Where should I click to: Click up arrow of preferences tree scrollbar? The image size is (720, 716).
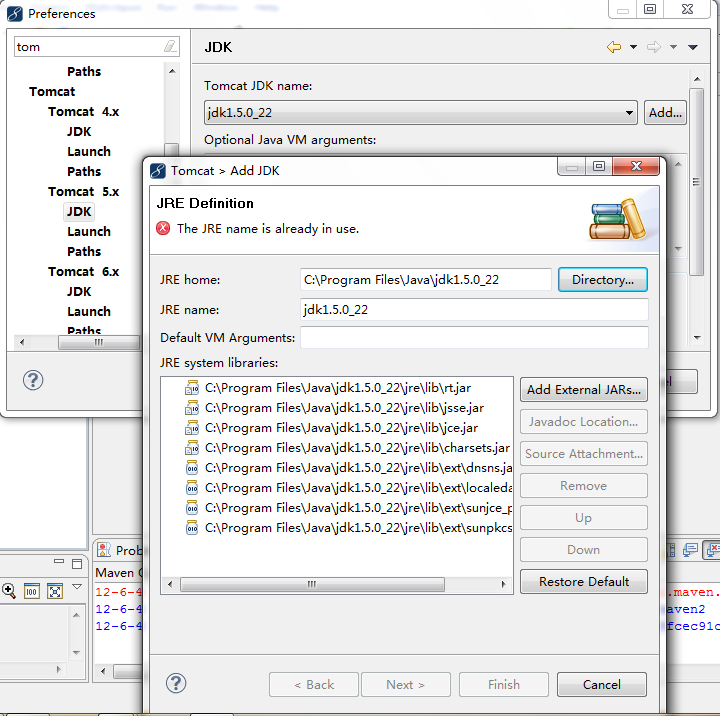pos(172,71)
